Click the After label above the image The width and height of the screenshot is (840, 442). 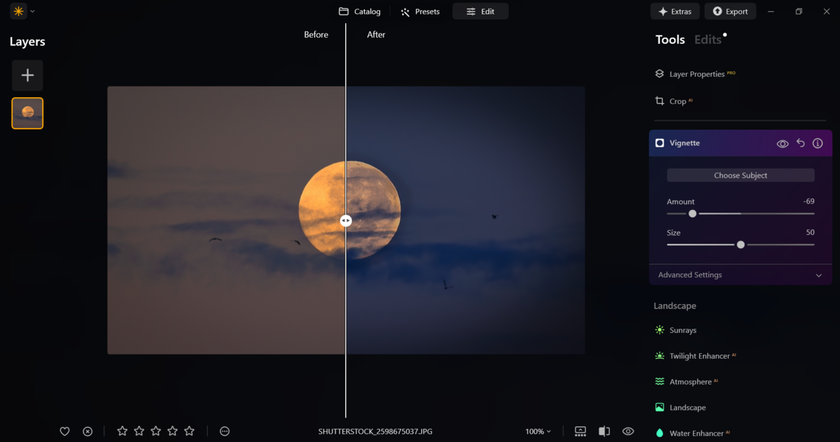[x=376, y=34]
